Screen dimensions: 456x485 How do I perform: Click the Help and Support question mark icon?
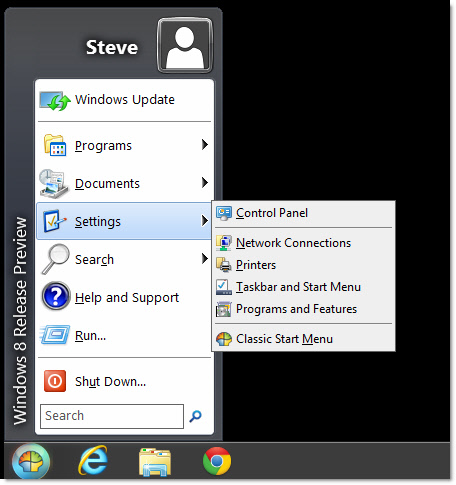coord(56,296)
